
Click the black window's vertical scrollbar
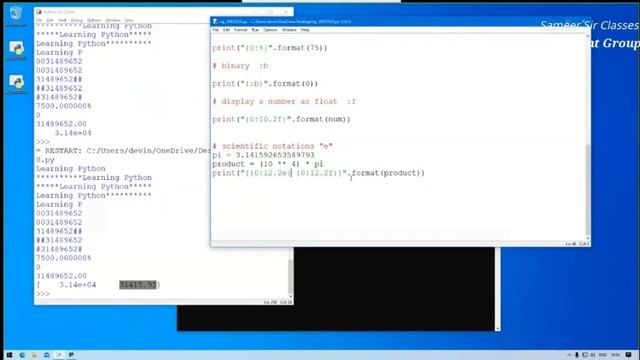pyautogui.click(x=498, y=288)
